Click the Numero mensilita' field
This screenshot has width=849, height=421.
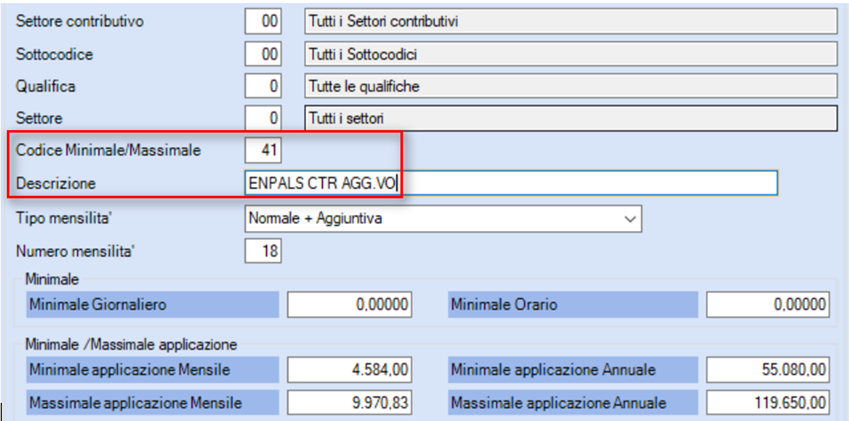tap(263, 251)
